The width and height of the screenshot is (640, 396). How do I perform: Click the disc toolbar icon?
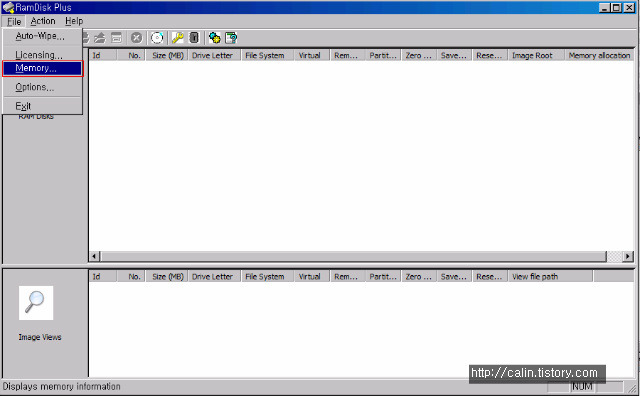coord(157,38)
